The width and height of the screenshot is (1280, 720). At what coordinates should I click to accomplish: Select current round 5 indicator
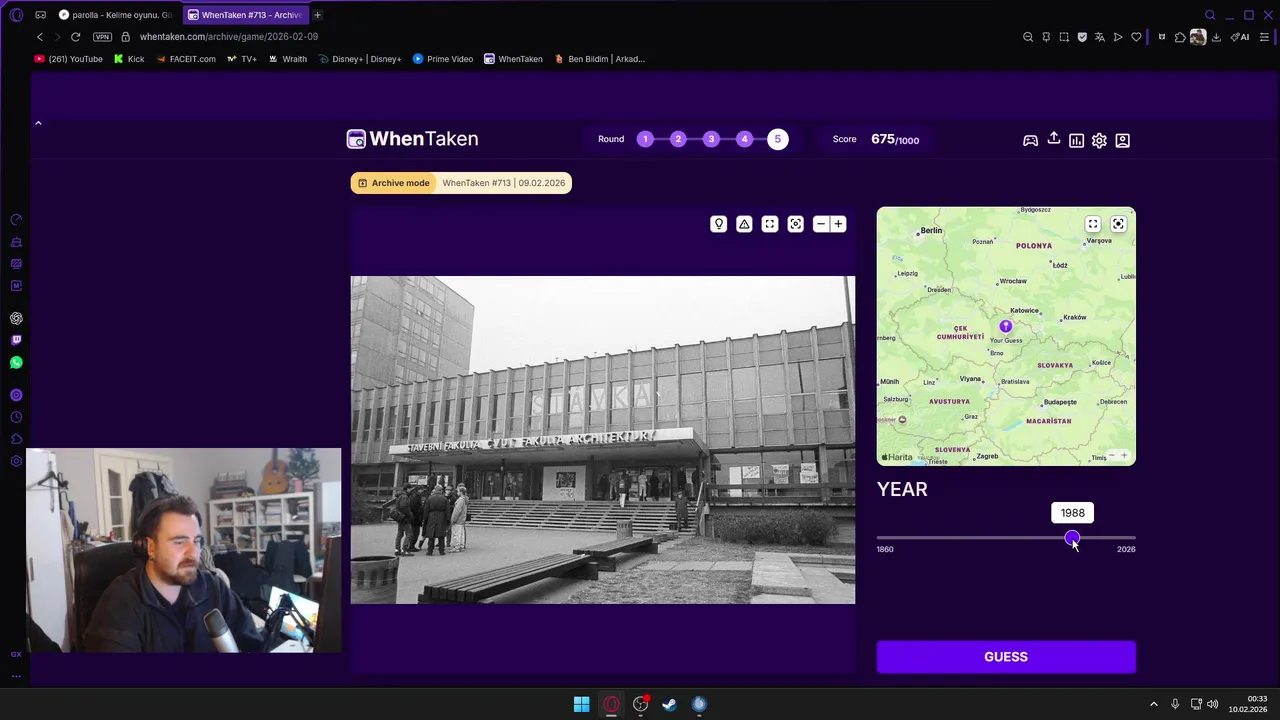tap(778, 139)
